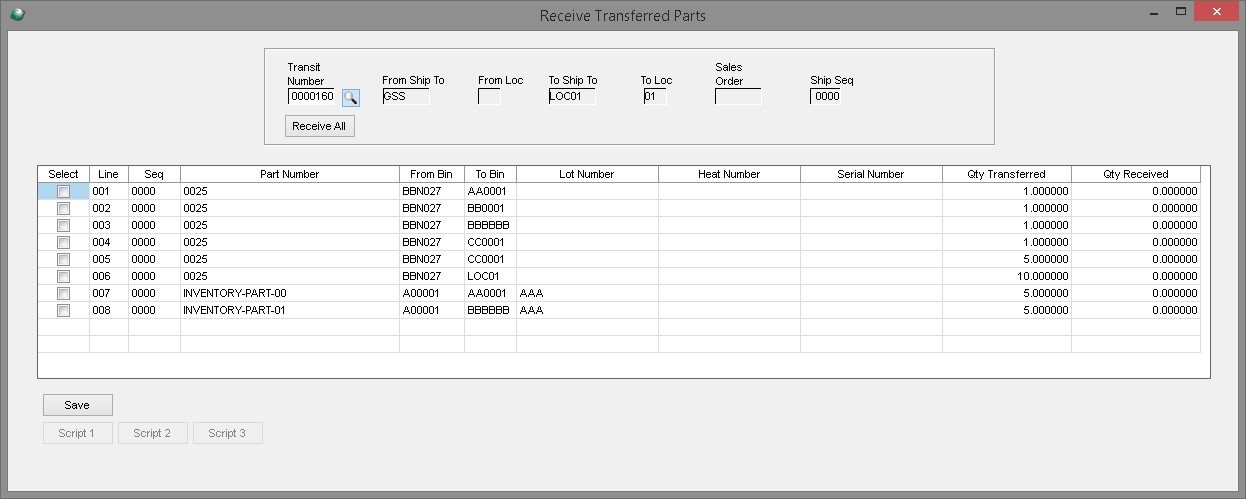
Task: Click the Script 2 button
Action: pyautogui.click(x=152, y=433)
